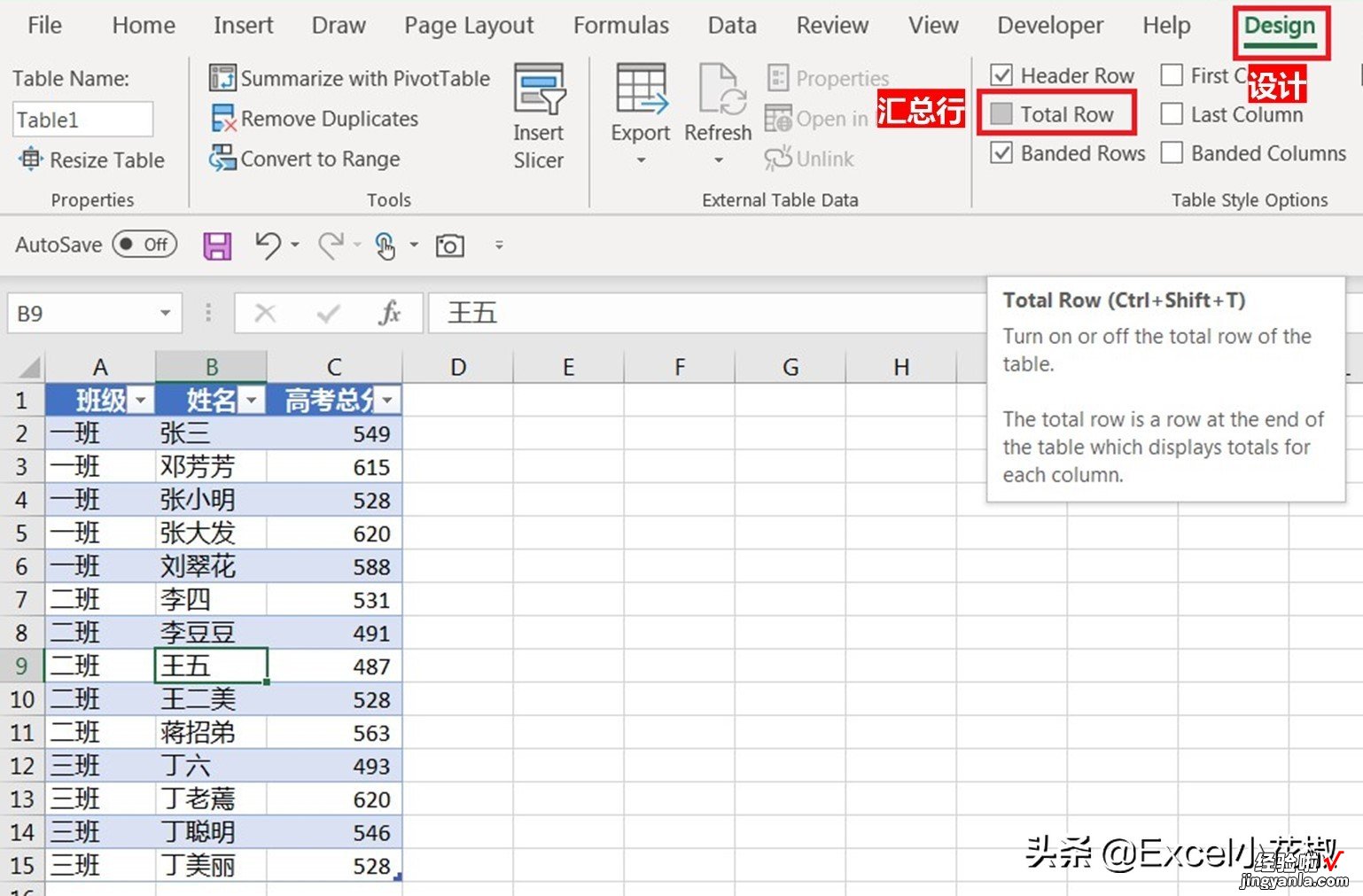
Task: Click the Open in Browser icon
Action: pos(778,118)
